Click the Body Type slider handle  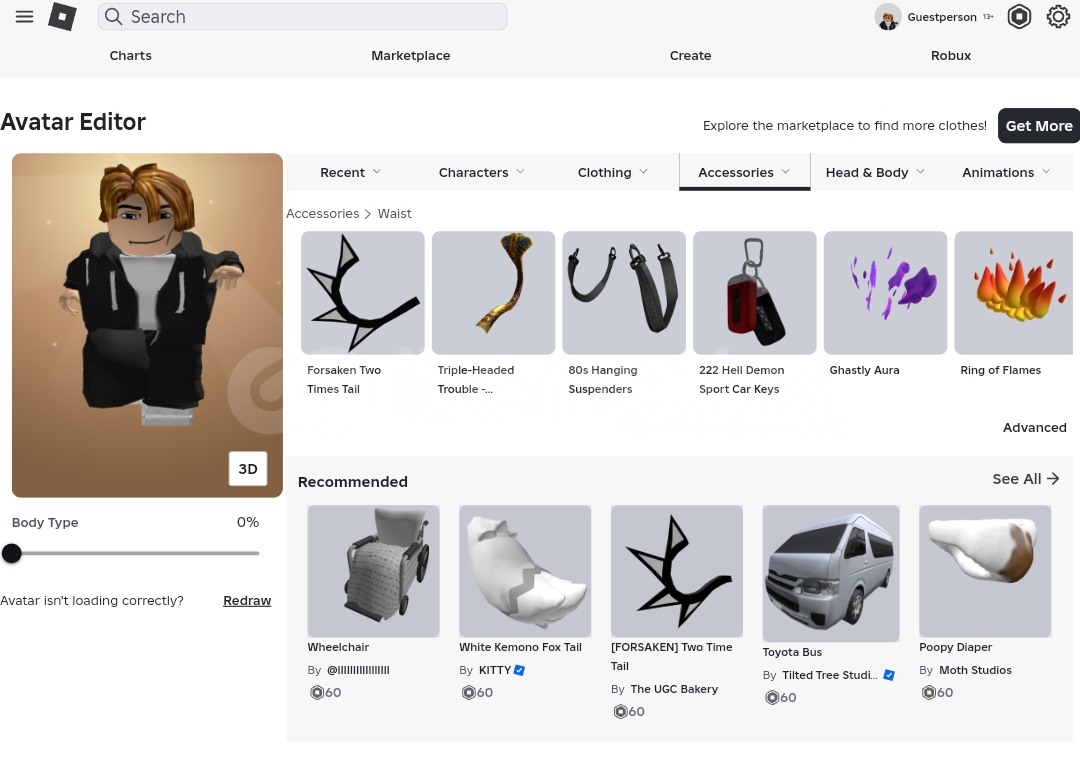(x=12, y=553)
